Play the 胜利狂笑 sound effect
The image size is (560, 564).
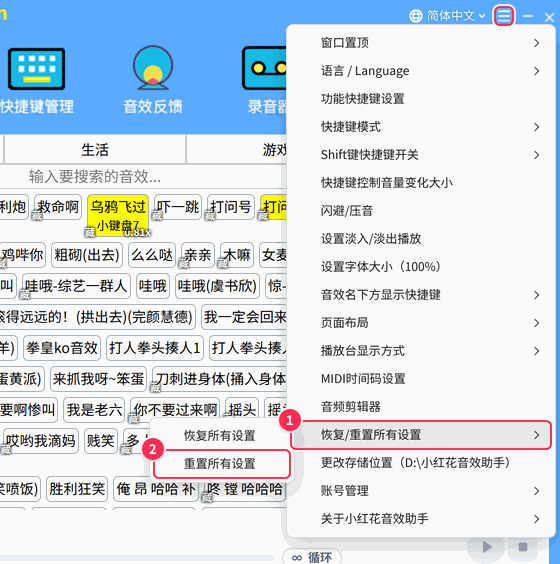pyautogui.click(x=77, y=489)
